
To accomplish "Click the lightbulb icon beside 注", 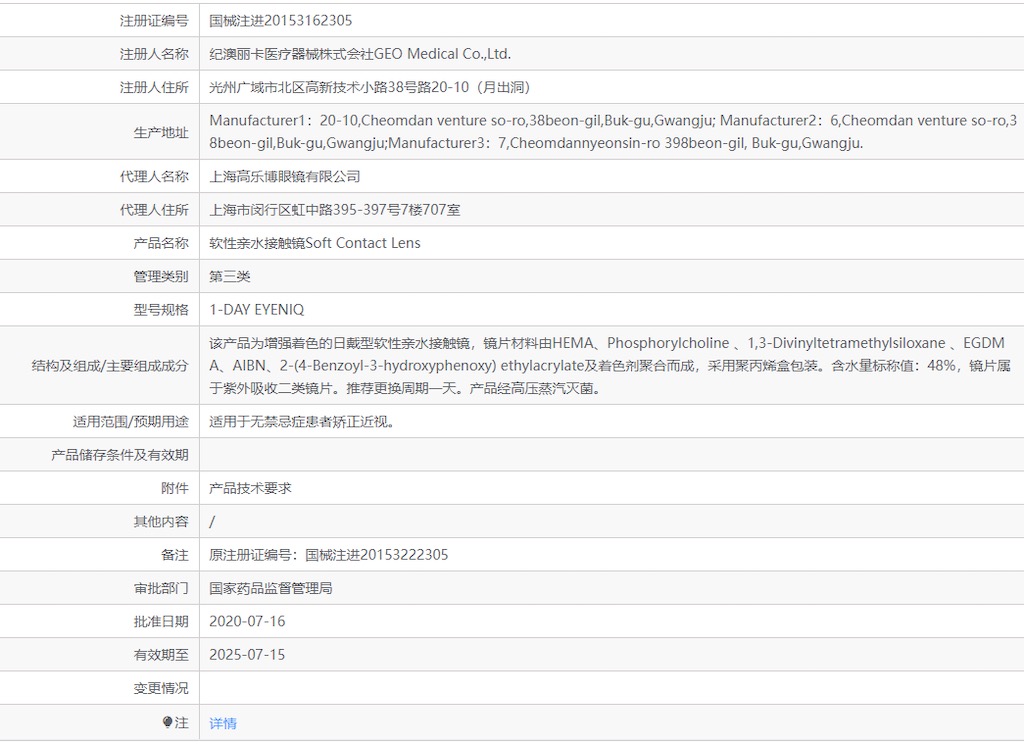I will tap(167, 722).
